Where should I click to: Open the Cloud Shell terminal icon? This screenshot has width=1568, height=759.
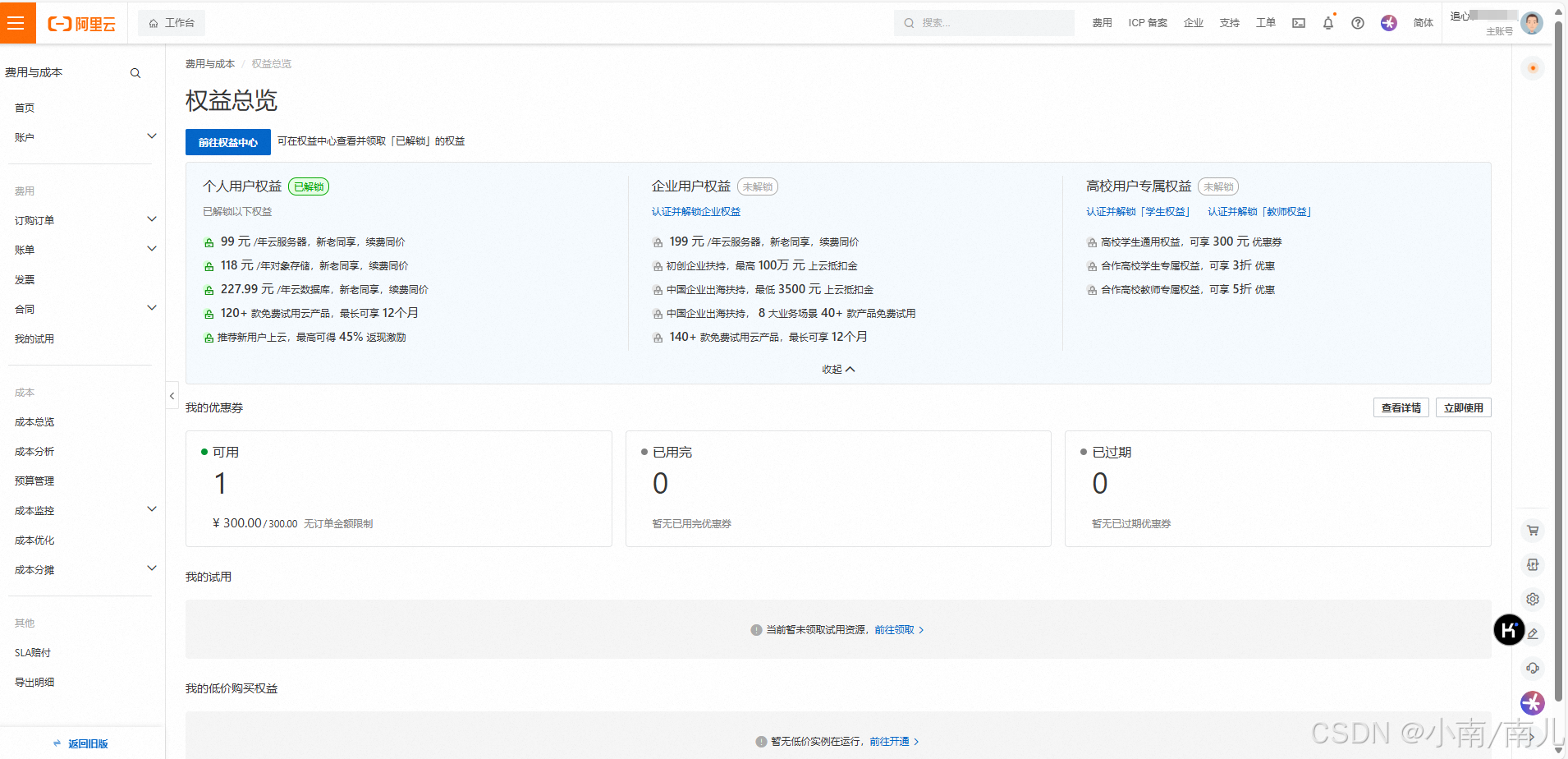(x=1299, y=23)
